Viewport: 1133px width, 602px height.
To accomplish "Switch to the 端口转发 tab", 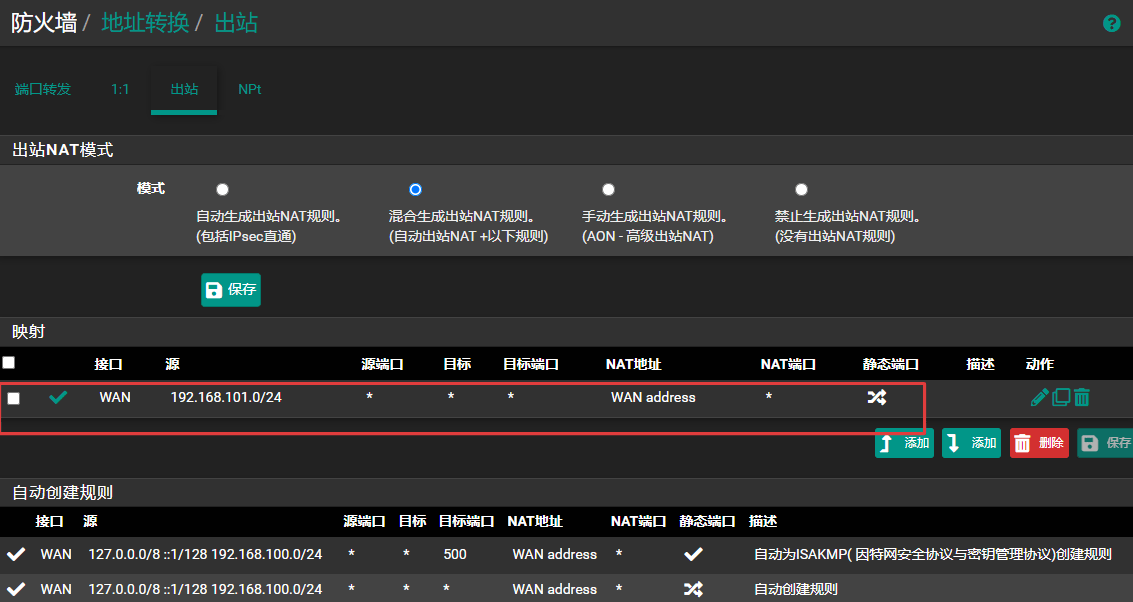I will click(x=43, y=89).
